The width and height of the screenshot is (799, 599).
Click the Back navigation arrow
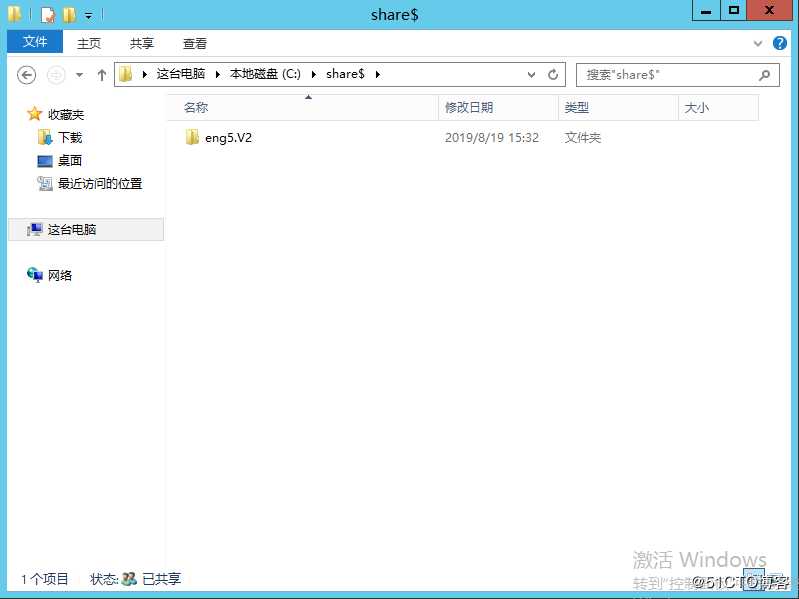tap(26, 75)
